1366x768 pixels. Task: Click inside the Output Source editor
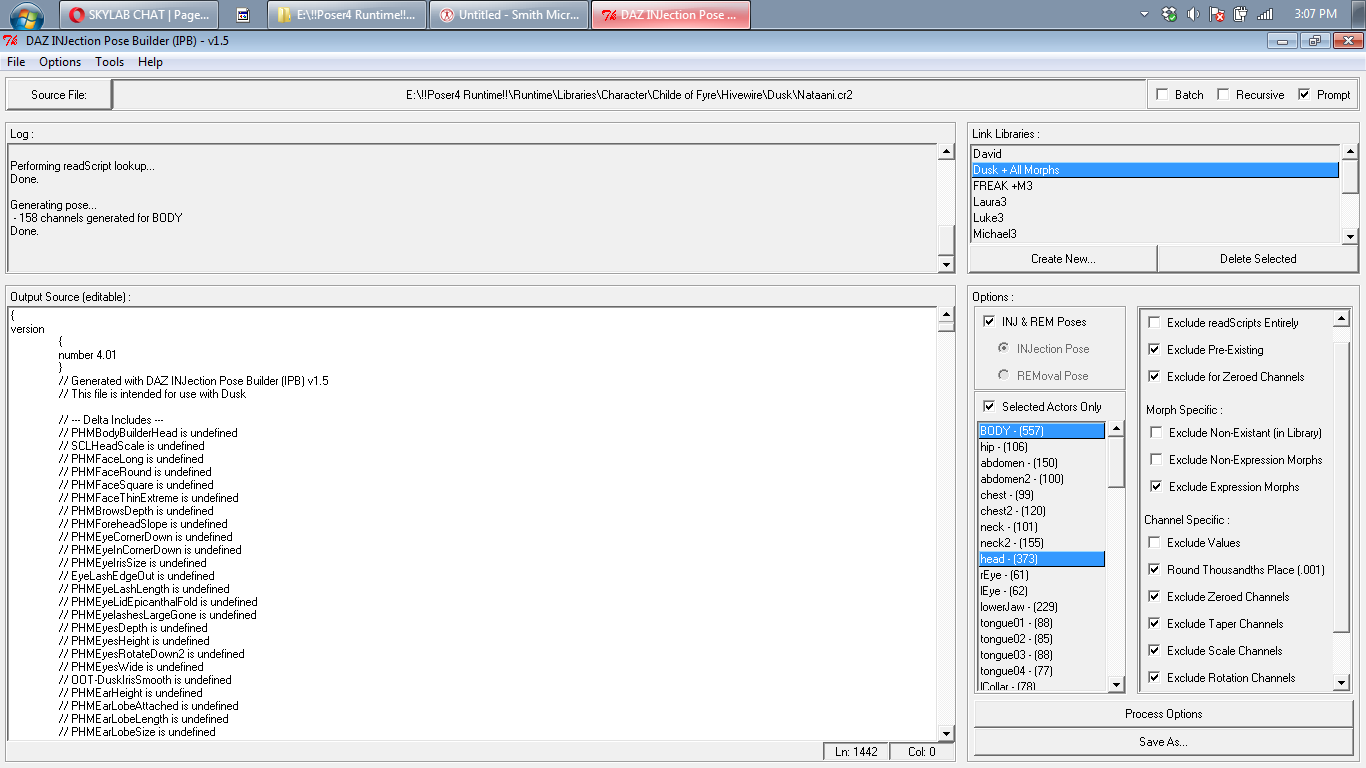472,524
